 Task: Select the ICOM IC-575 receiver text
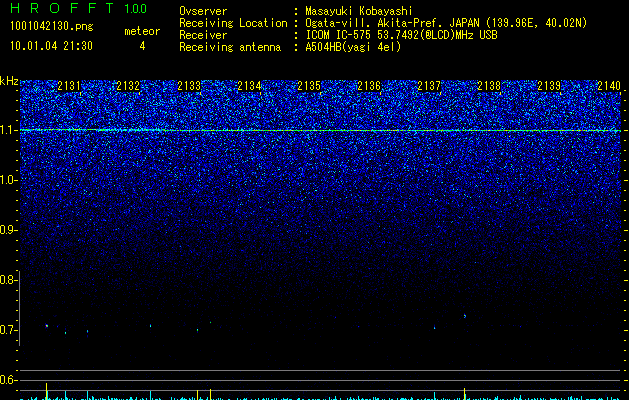[401, 35]
